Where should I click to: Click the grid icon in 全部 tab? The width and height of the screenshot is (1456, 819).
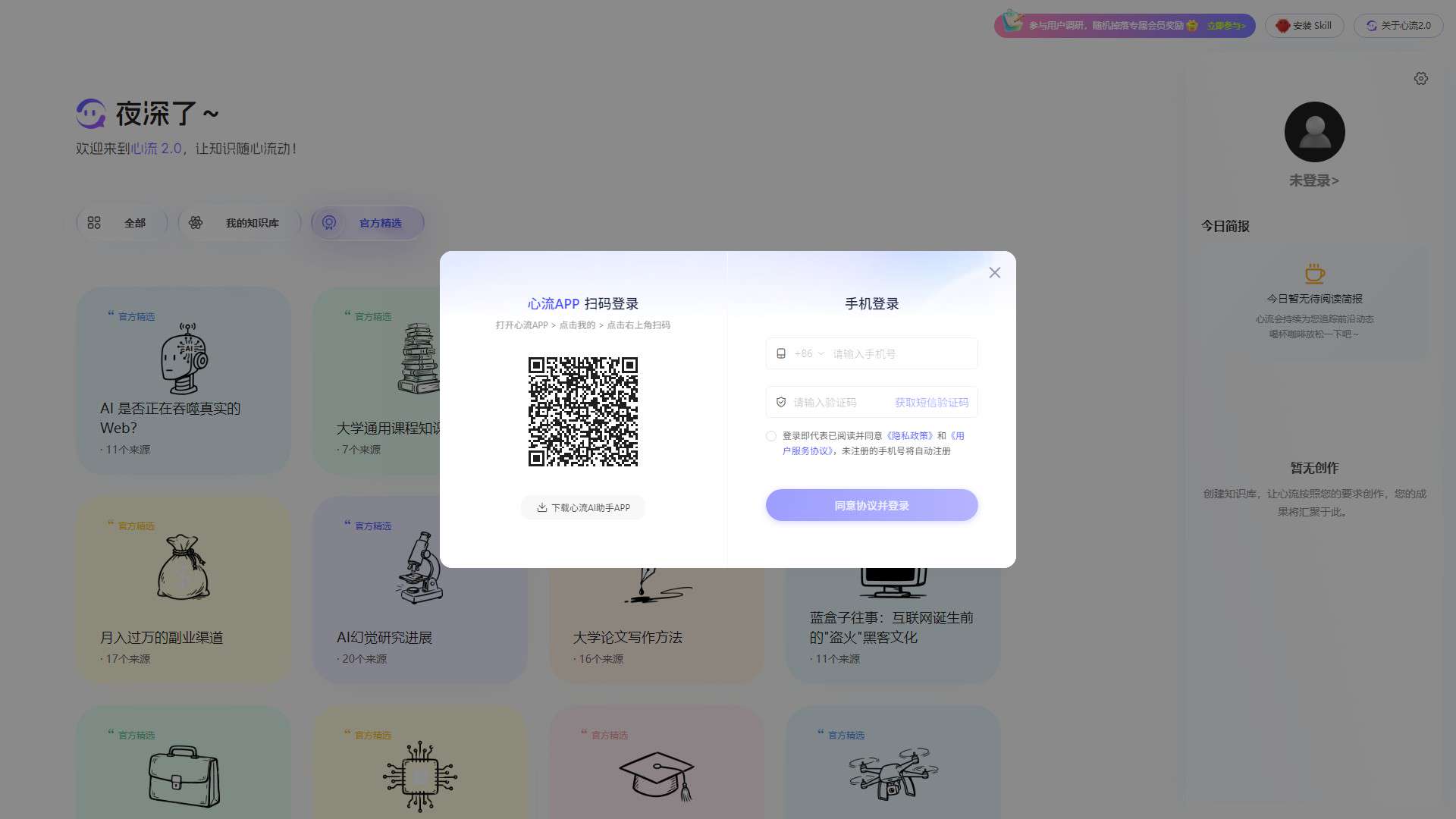[94, 223]
